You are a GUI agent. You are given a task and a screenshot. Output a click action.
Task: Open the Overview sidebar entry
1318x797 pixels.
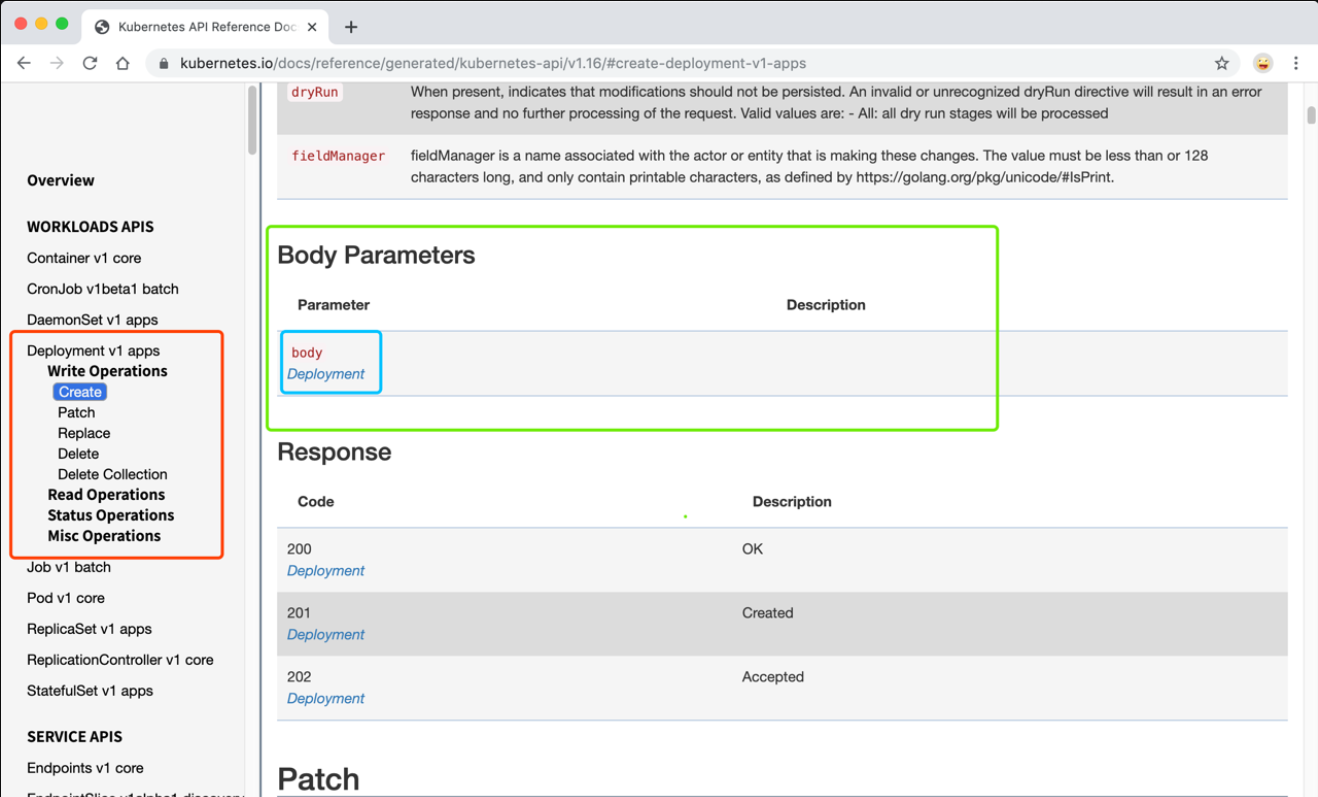click(61, 181)
